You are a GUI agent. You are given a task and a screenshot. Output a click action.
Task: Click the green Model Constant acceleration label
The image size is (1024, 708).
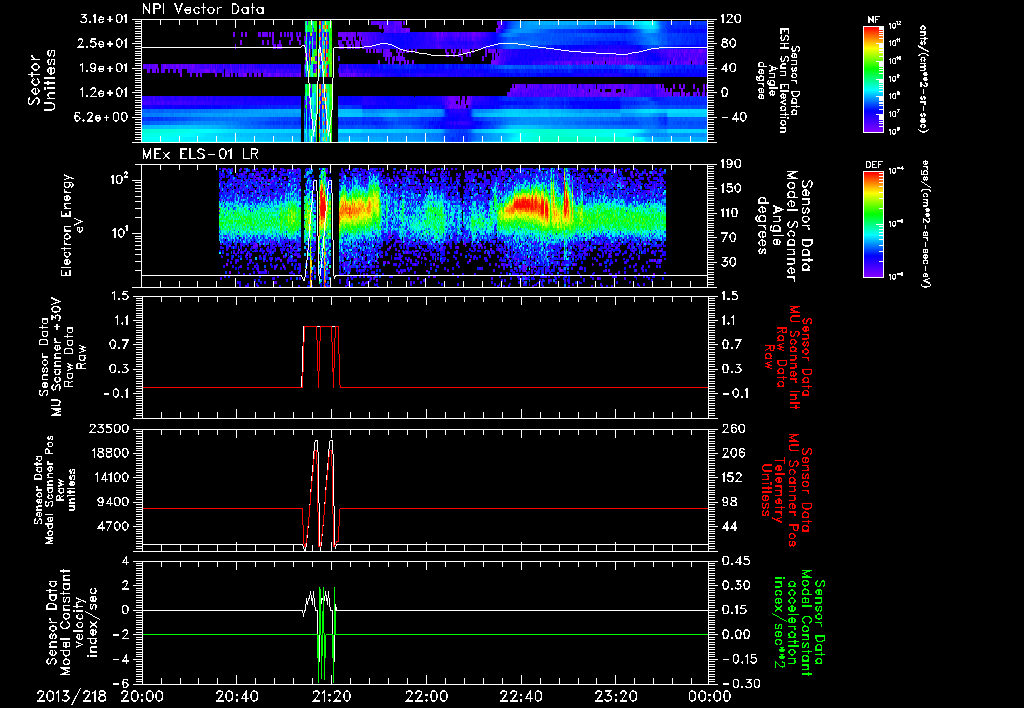[797, 622]
